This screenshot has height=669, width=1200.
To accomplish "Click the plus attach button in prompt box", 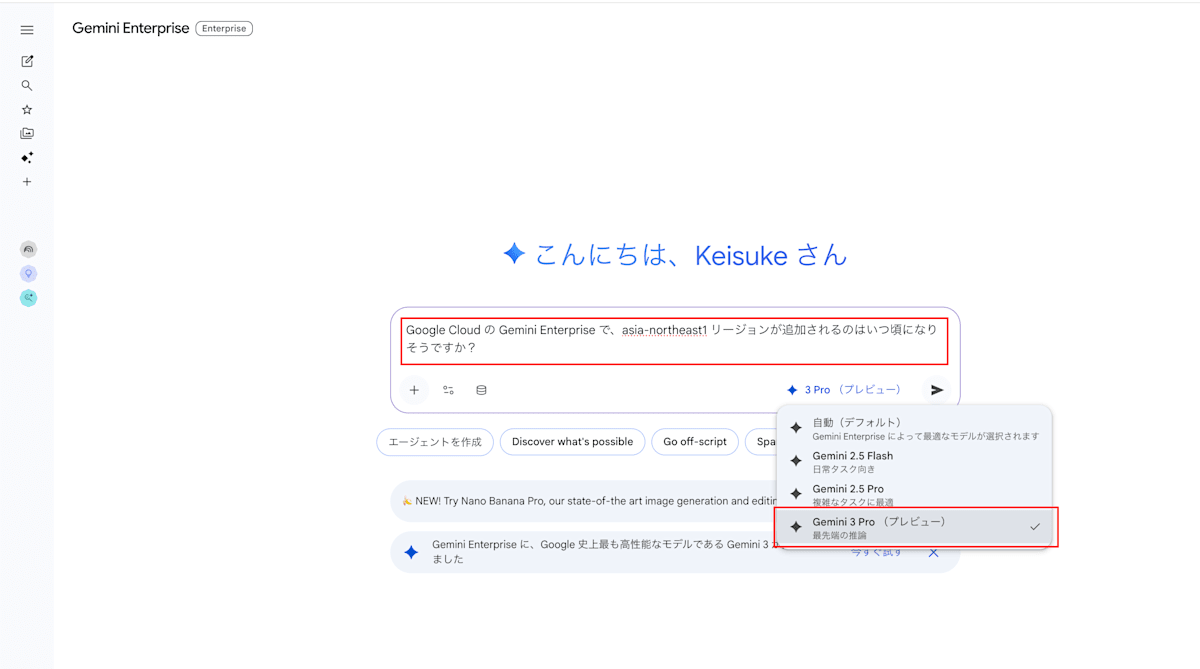I will (414, 390).
